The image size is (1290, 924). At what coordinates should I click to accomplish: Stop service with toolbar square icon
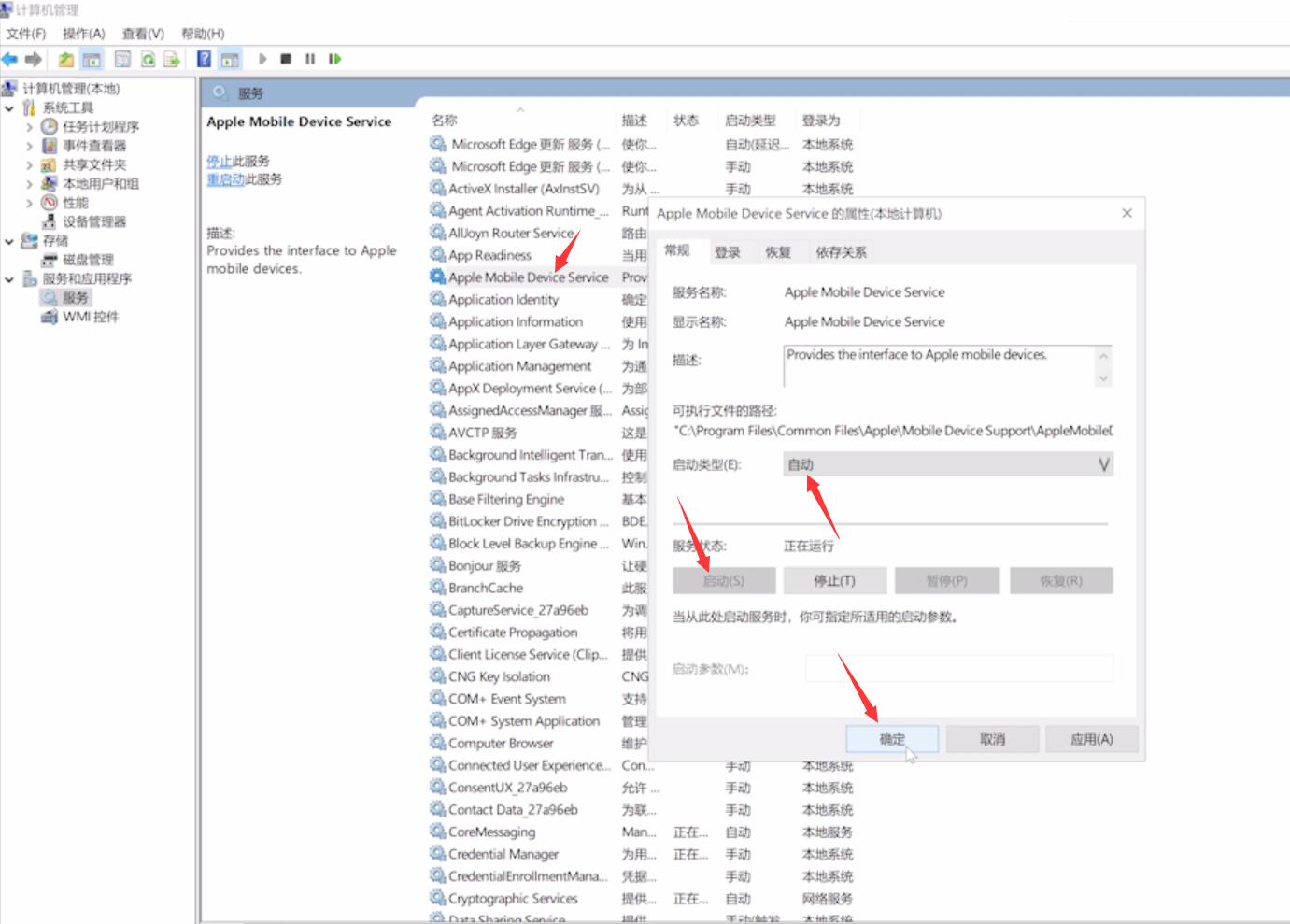click(x=286, y=59)
